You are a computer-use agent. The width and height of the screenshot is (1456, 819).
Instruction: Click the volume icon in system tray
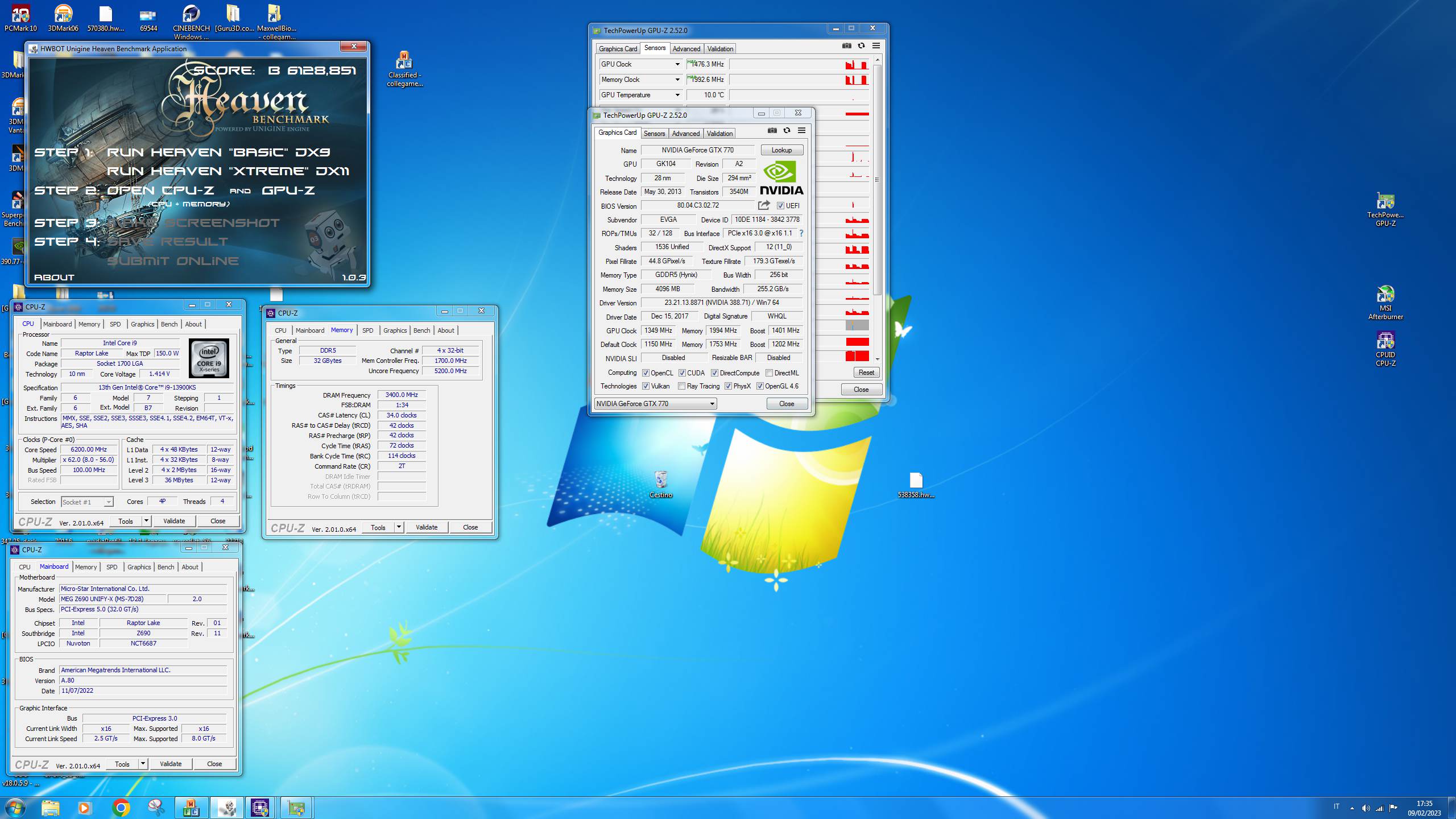coord(1366,808)
